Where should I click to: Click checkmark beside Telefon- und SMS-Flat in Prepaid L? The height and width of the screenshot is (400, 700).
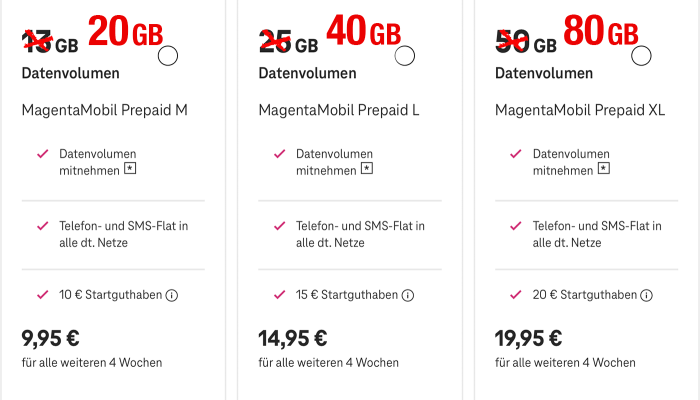279,226
